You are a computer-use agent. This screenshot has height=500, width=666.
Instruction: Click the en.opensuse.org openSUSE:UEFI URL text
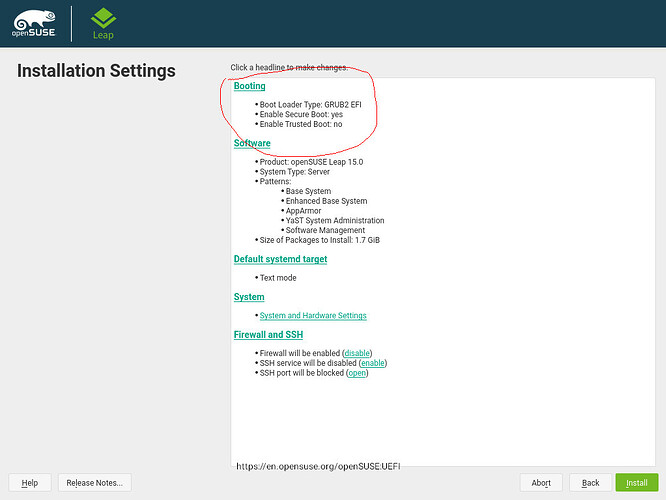[318, 466]
